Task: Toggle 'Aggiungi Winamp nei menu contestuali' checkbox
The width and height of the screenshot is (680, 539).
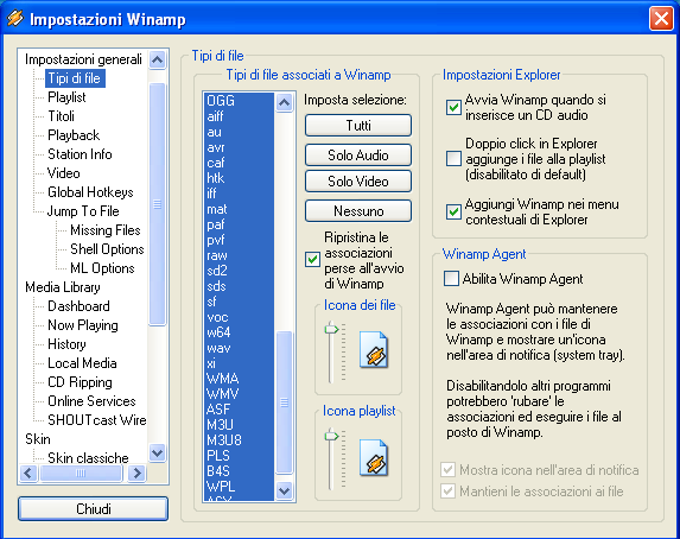Action: [454, 212]
